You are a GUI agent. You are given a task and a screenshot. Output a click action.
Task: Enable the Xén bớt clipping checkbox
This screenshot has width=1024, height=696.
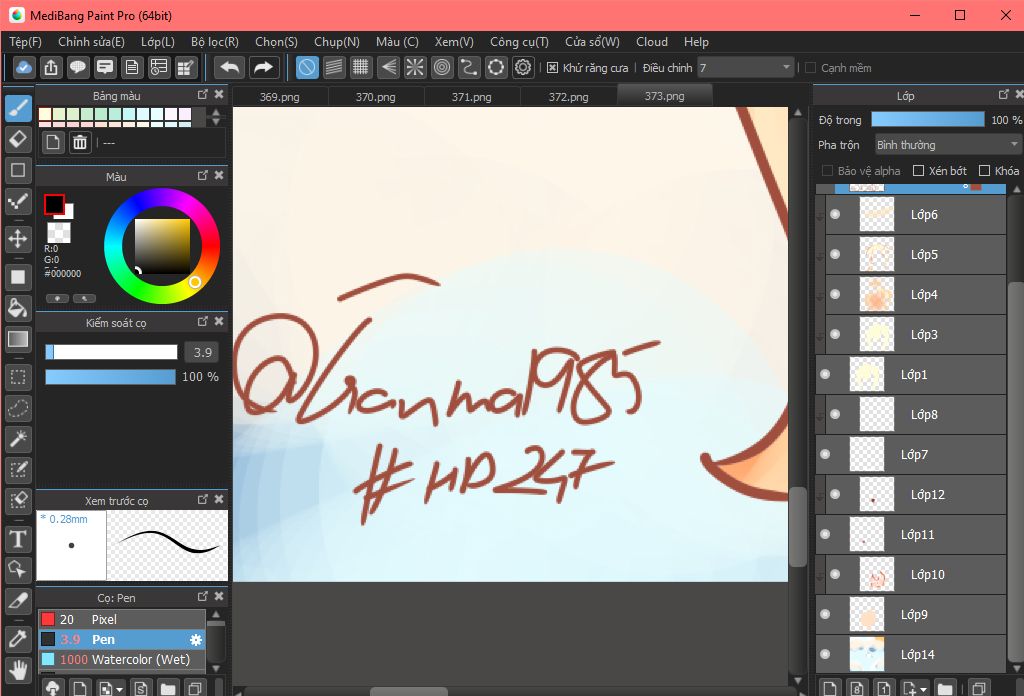918,170
